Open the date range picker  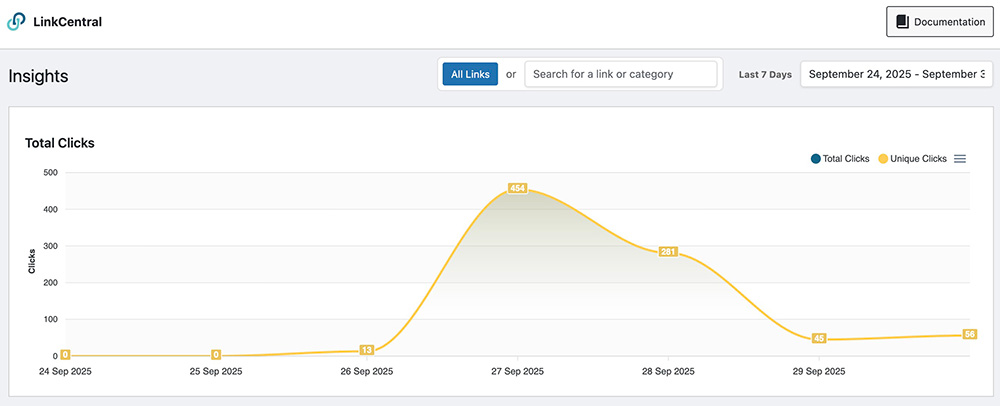click(x=895, y=74)
